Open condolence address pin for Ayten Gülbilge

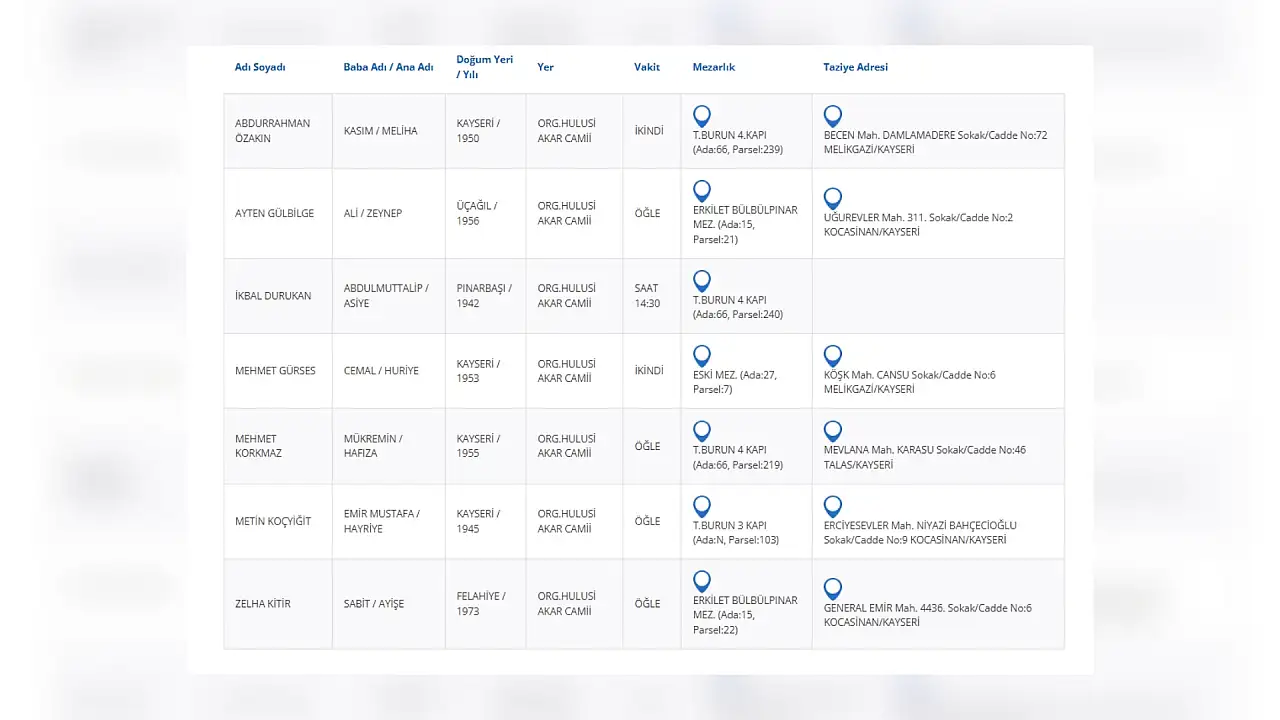[833, 198]
